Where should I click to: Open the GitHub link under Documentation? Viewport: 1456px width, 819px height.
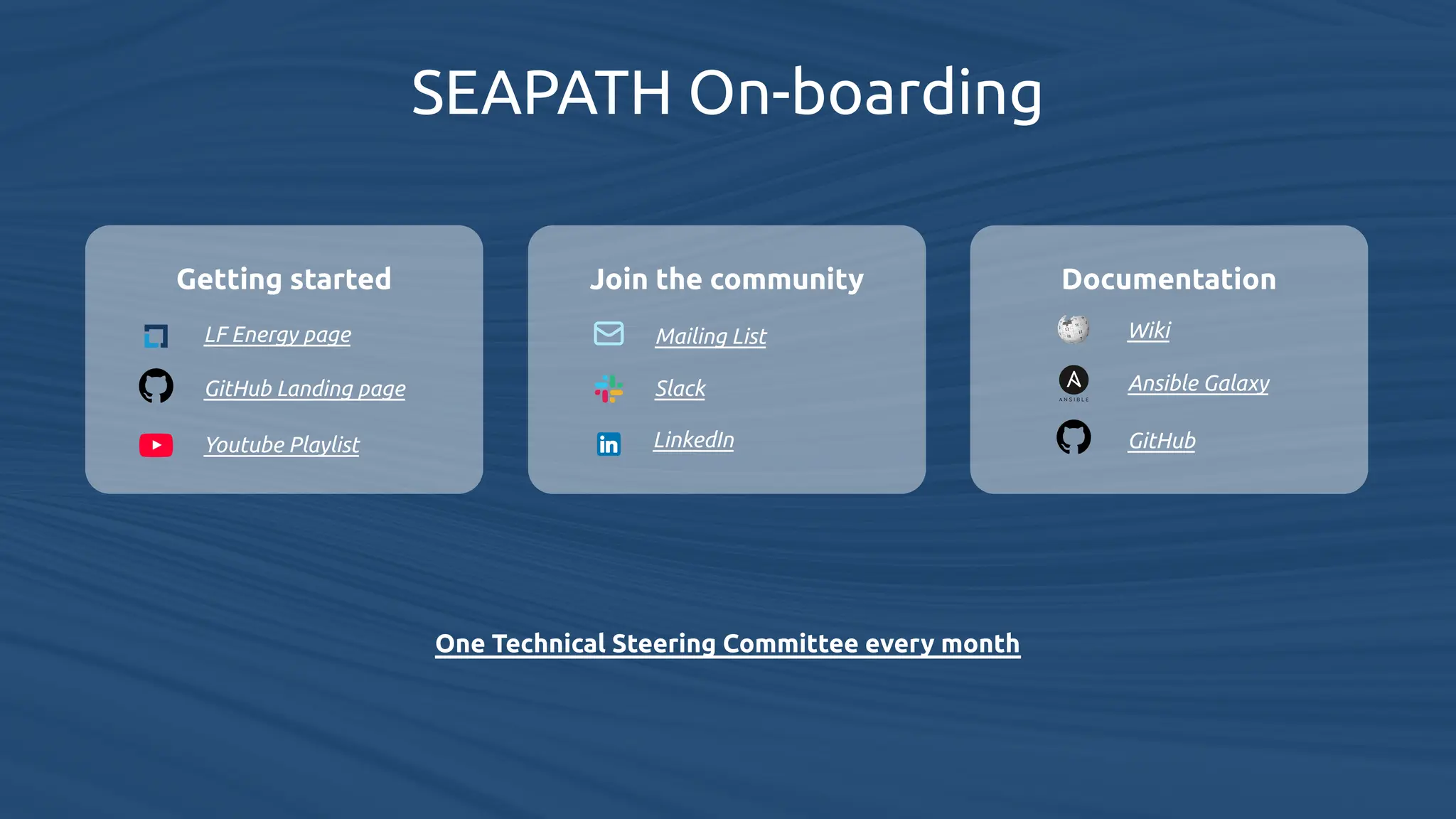coord(1162,440)
